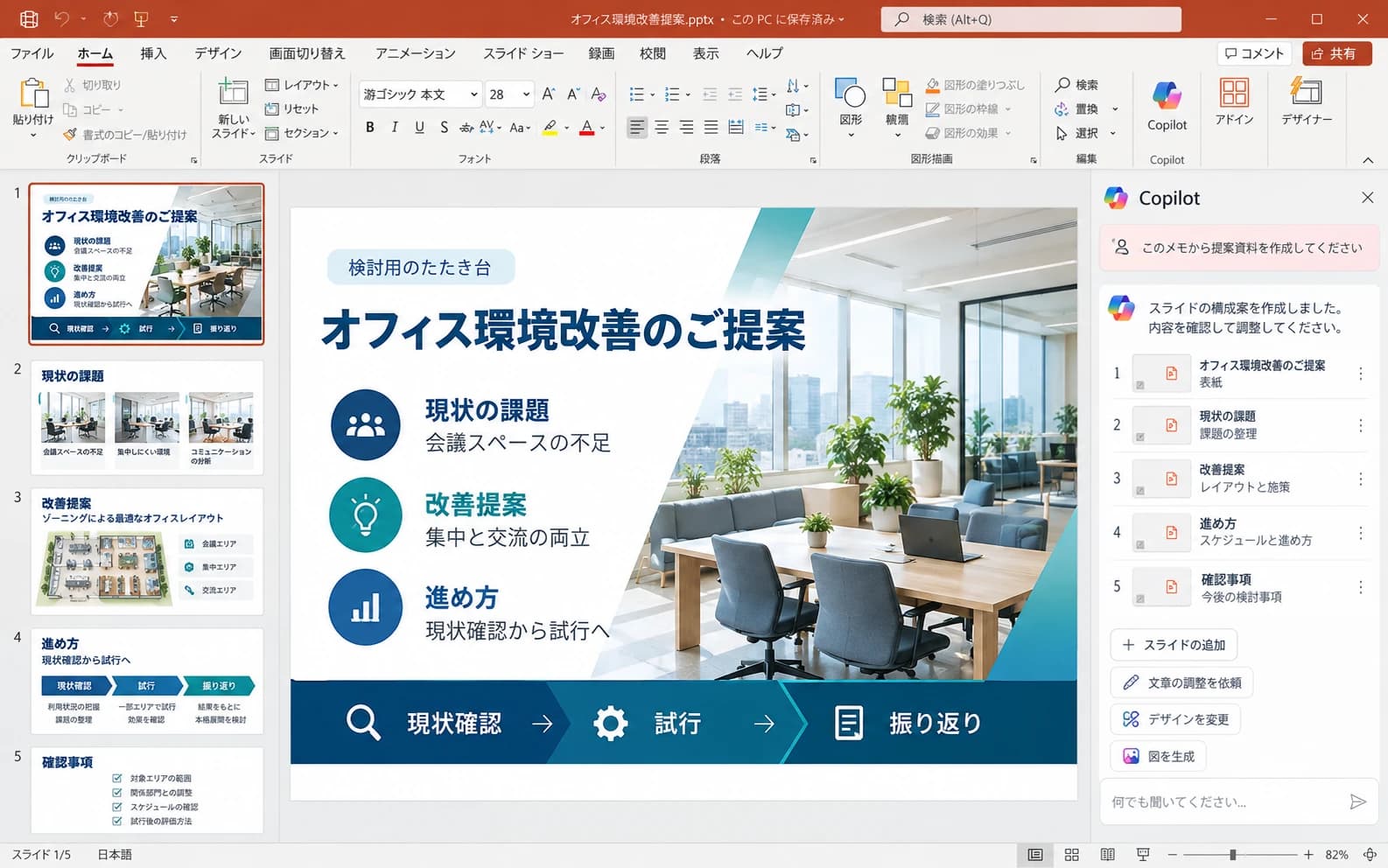Toggle right text alignment

tap(686, 128)
